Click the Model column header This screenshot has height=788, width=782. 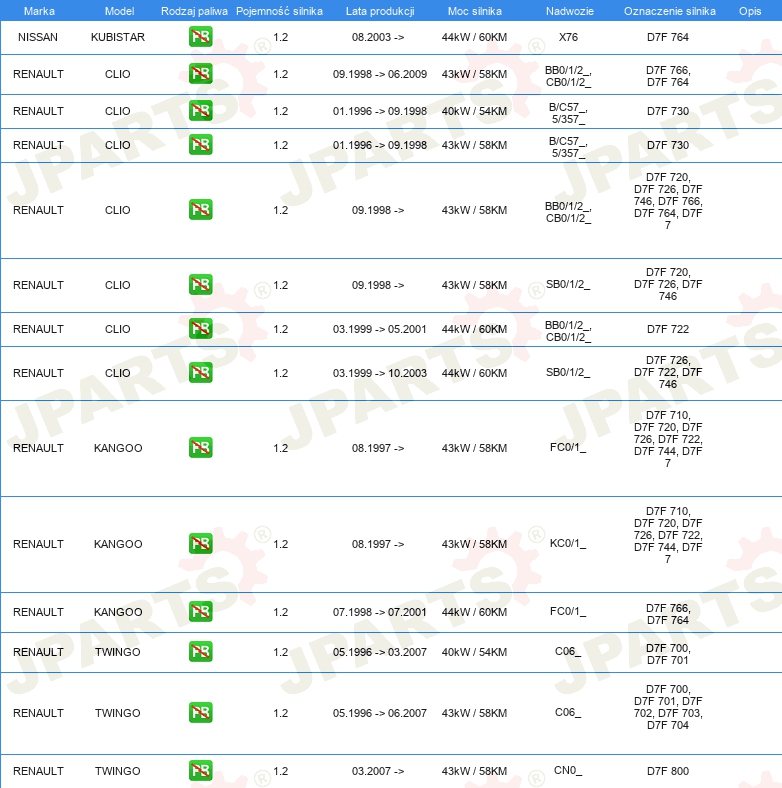[x=119, y=11]
